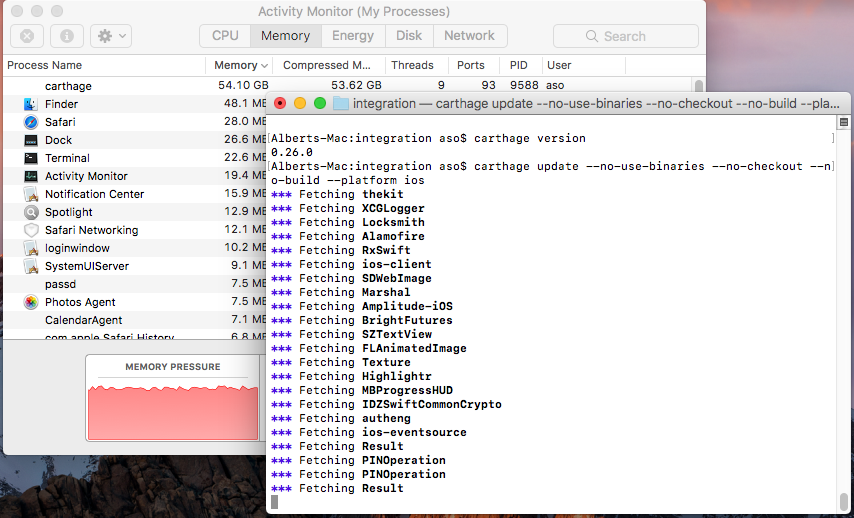Click the Dock process icon
This screenshot has width=854, height=518.
(31, 140)
